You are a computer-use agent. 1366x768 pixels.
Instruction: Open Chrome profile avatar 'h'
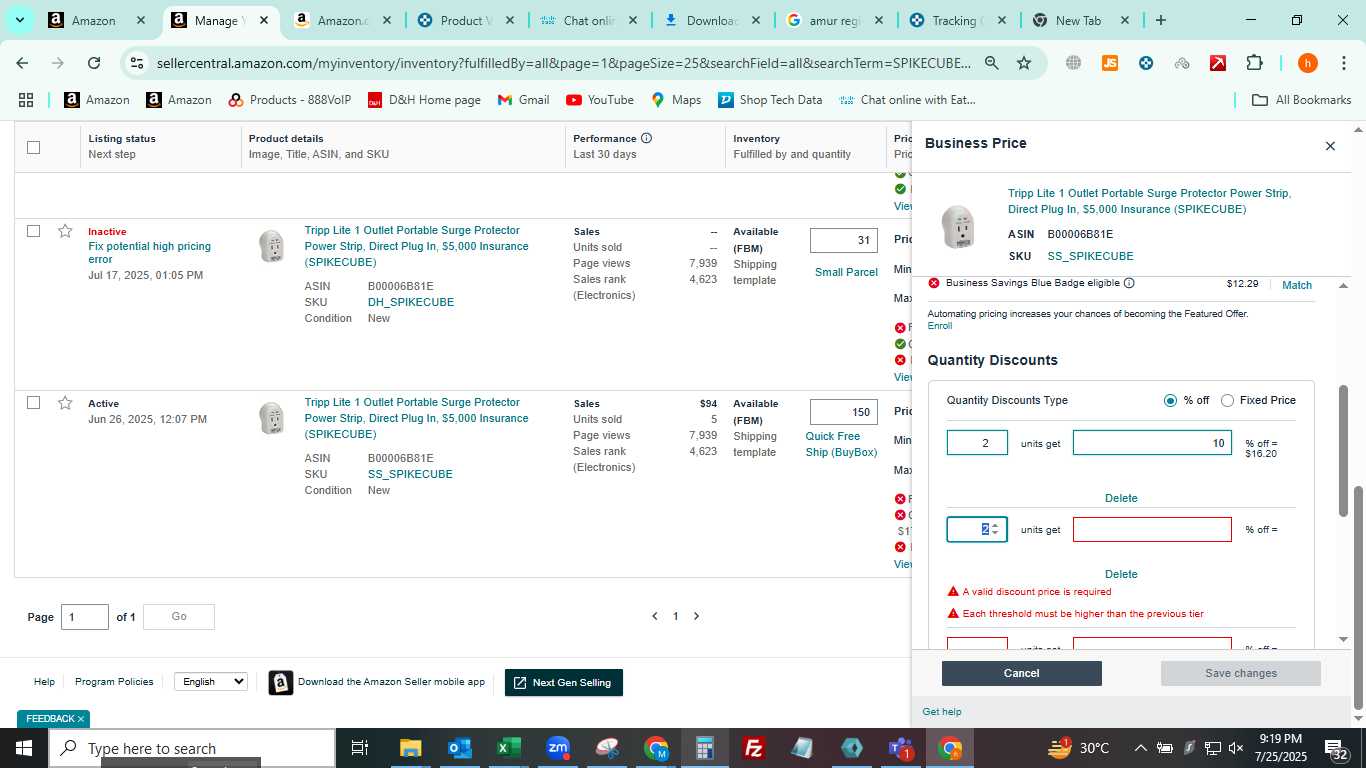click(x=1307, y=63)
